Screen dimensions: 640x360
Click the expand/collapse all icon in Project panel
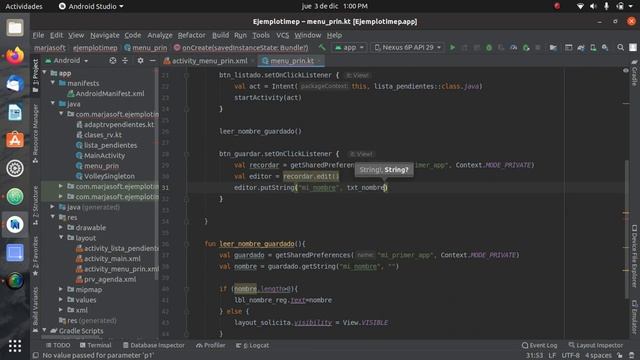point(125,60)
